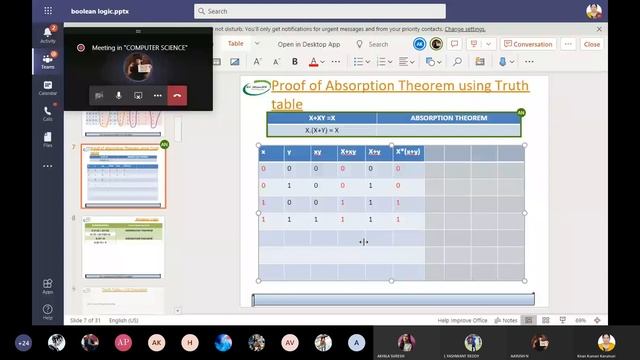Click the find magnifier icon in toolbar
640x360 pixels.
coord(458,62)
